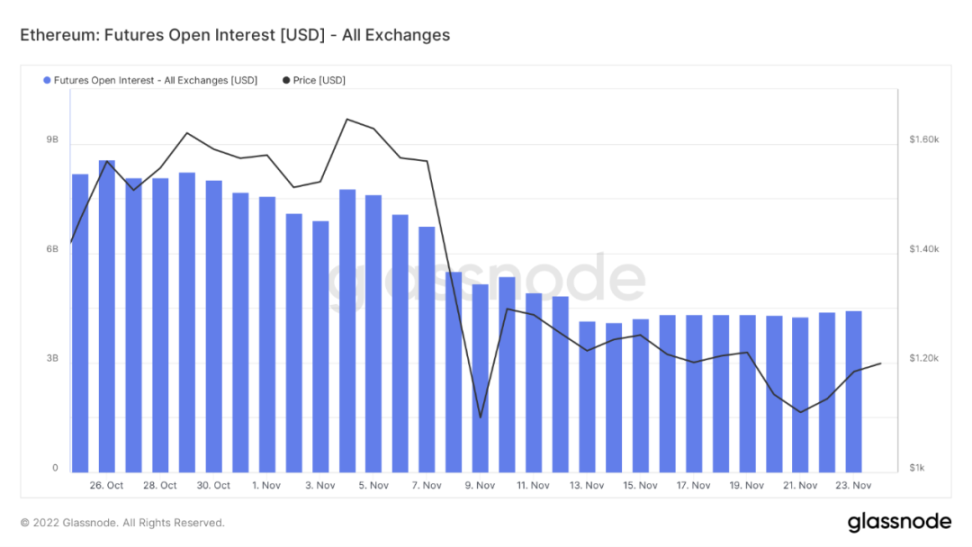
Task: Click the 9B left axis label
Action: click(x=53, y=140)
